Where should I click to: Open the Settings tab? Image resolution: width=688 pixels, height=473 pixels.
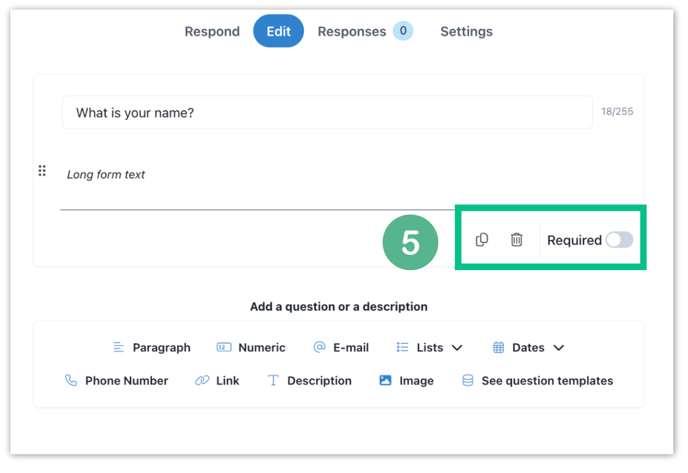coord(466,32)
